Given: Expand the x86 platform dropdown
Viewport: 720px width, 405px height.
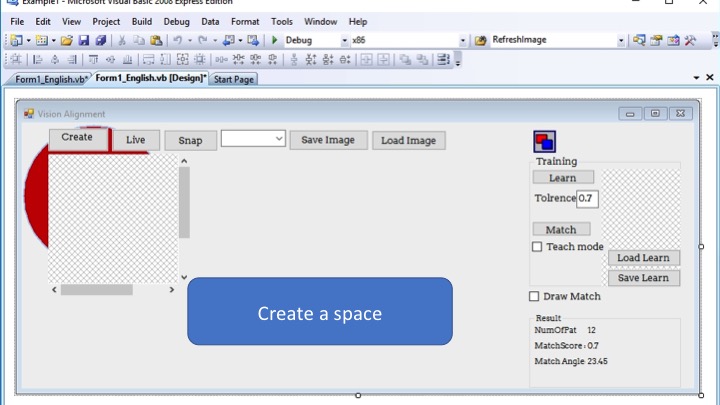Looking at the screenshot, I should point(409,40).
